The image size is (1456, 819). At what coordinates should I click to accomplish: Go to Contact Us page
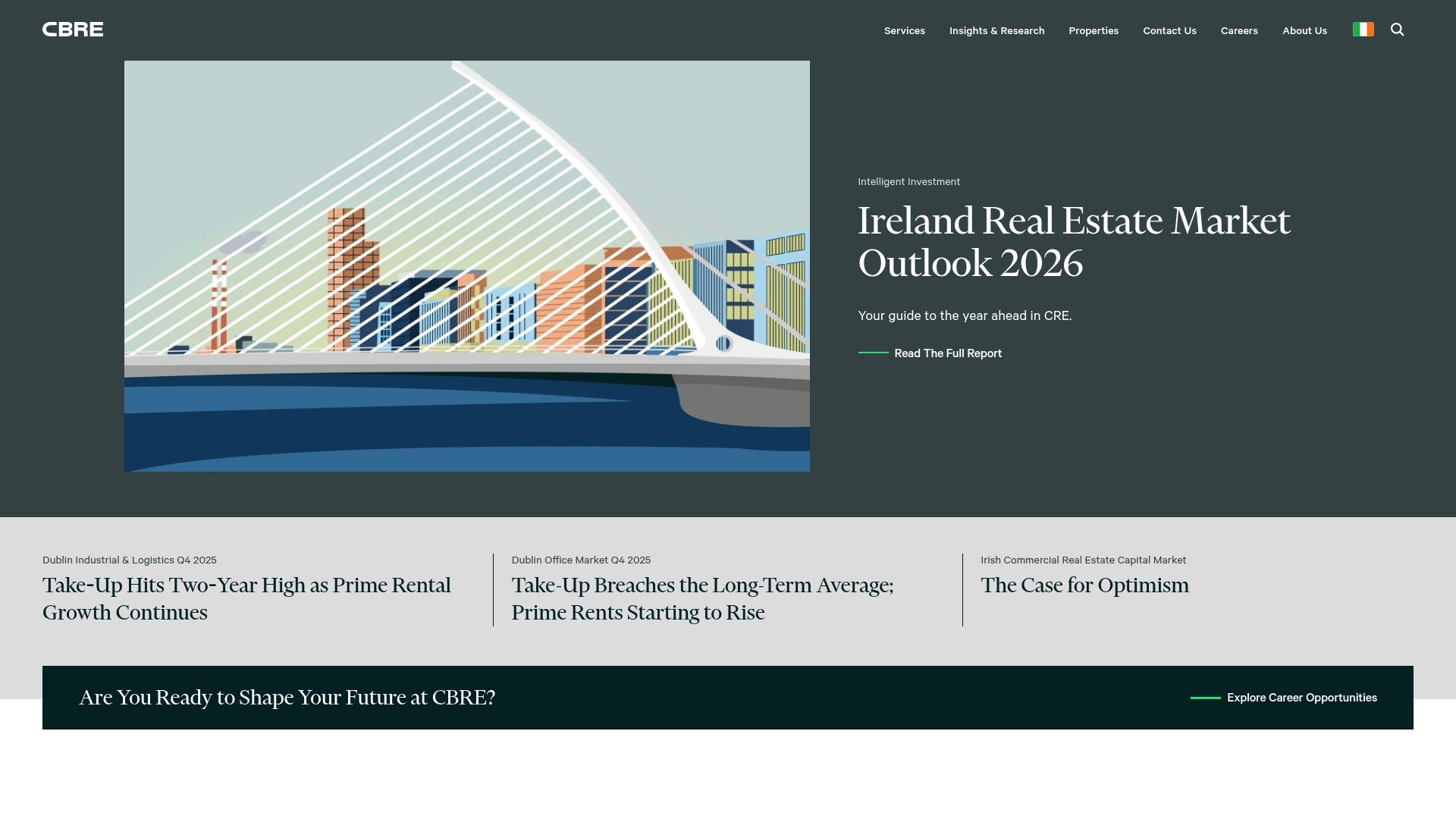[x=1169, y=31]
